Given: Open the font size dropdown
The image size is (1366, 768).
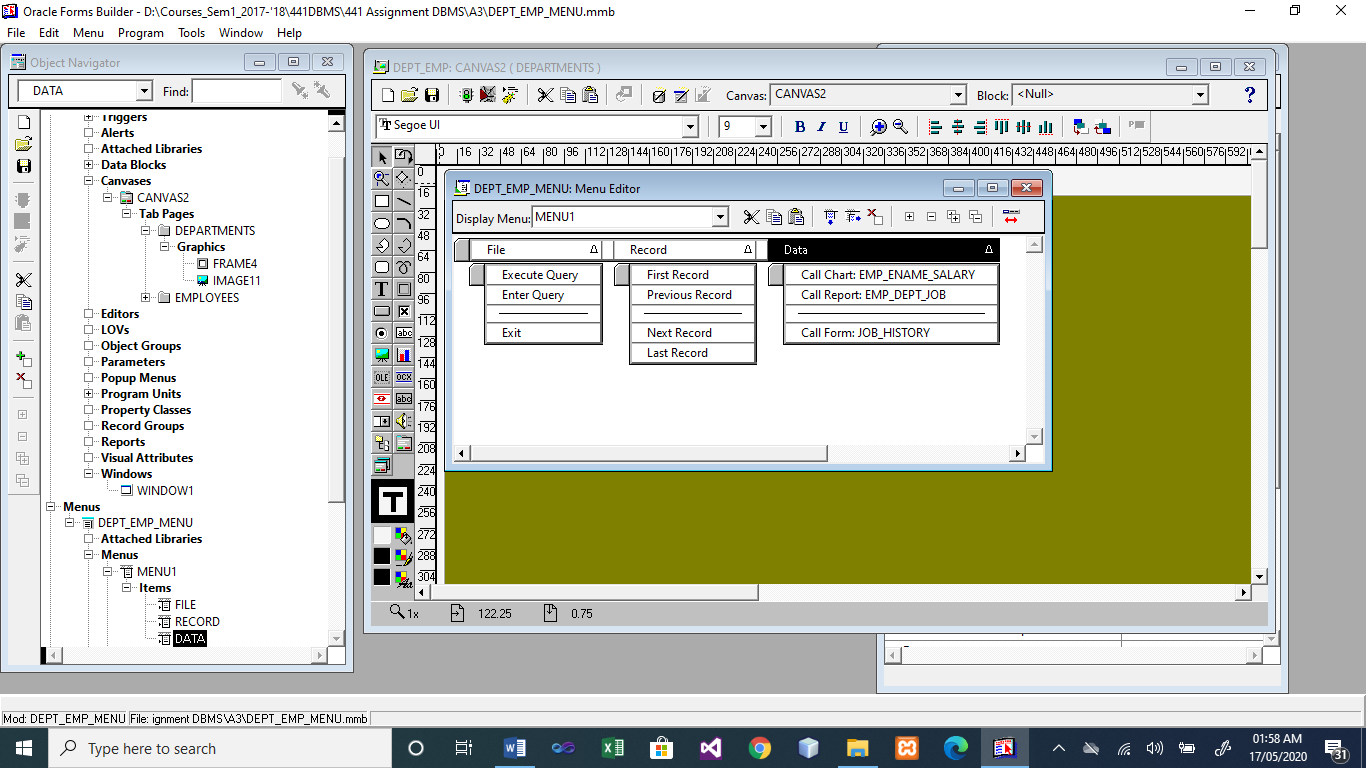Looking at the screenshot, I should 763,127.
